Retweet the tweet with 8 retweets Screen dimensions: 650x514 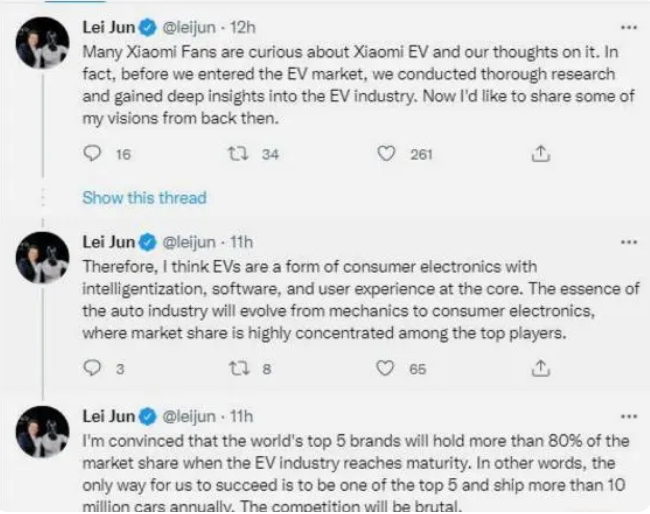pyautogui.click(x=238, y=368)
